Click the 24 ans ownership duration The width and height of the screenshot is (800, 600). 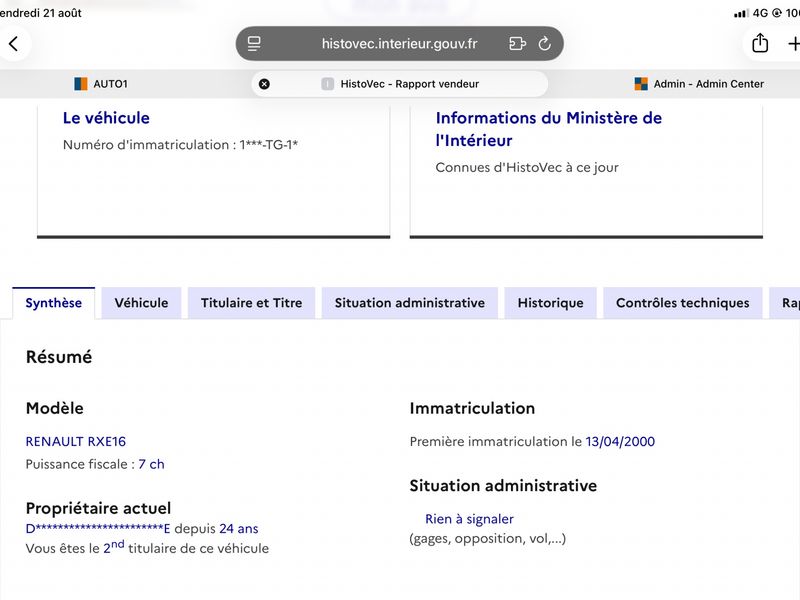tap(239, 529)
